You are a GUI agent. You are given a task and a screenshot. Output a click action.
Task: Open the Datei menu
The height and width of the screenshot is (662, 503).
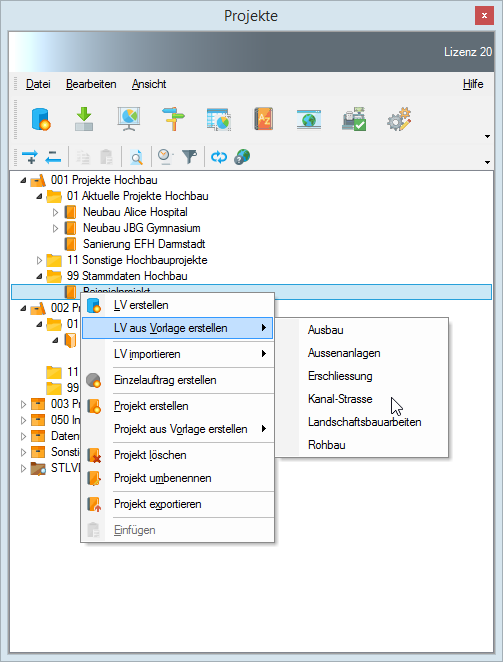pos(38,84)
